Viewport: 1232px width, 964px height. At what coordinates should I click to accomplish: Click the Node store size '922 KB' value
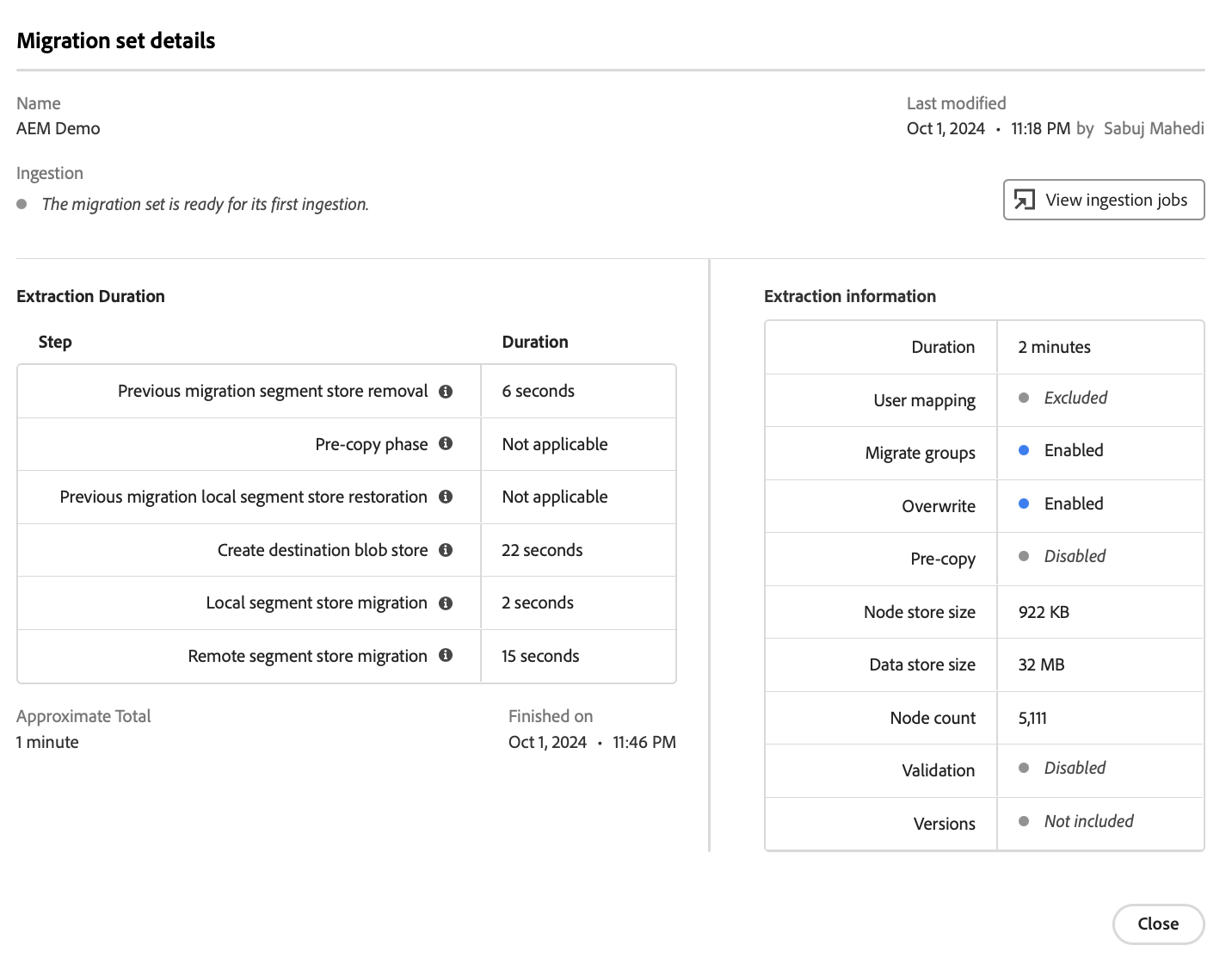[x=1044, y=612]
